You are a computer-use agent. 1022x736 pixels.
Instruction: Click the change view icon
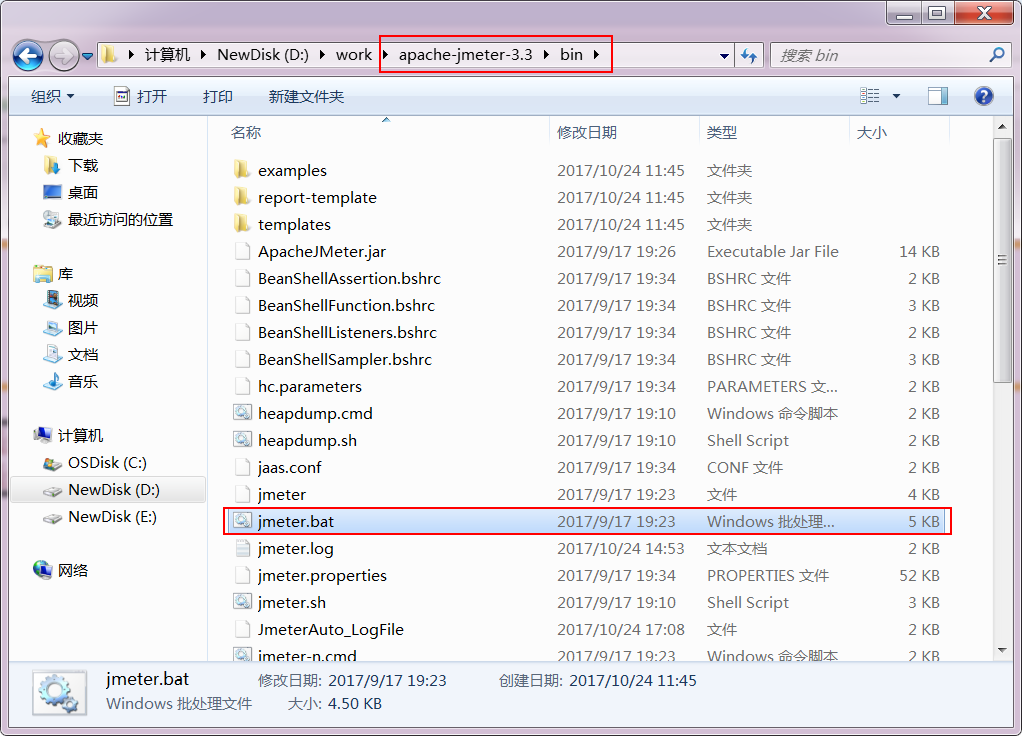pyautogui.click(x=869, y=96)
